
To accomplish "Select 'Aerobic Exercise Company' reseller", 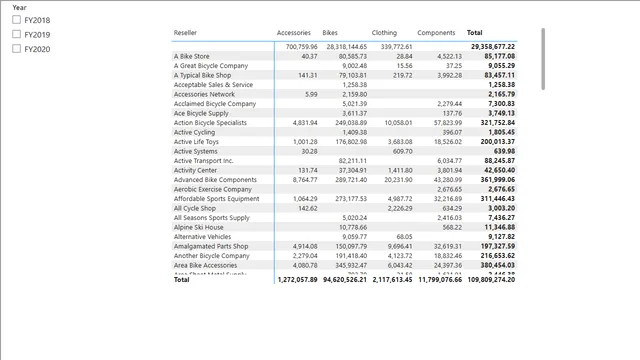I will 213,189.
